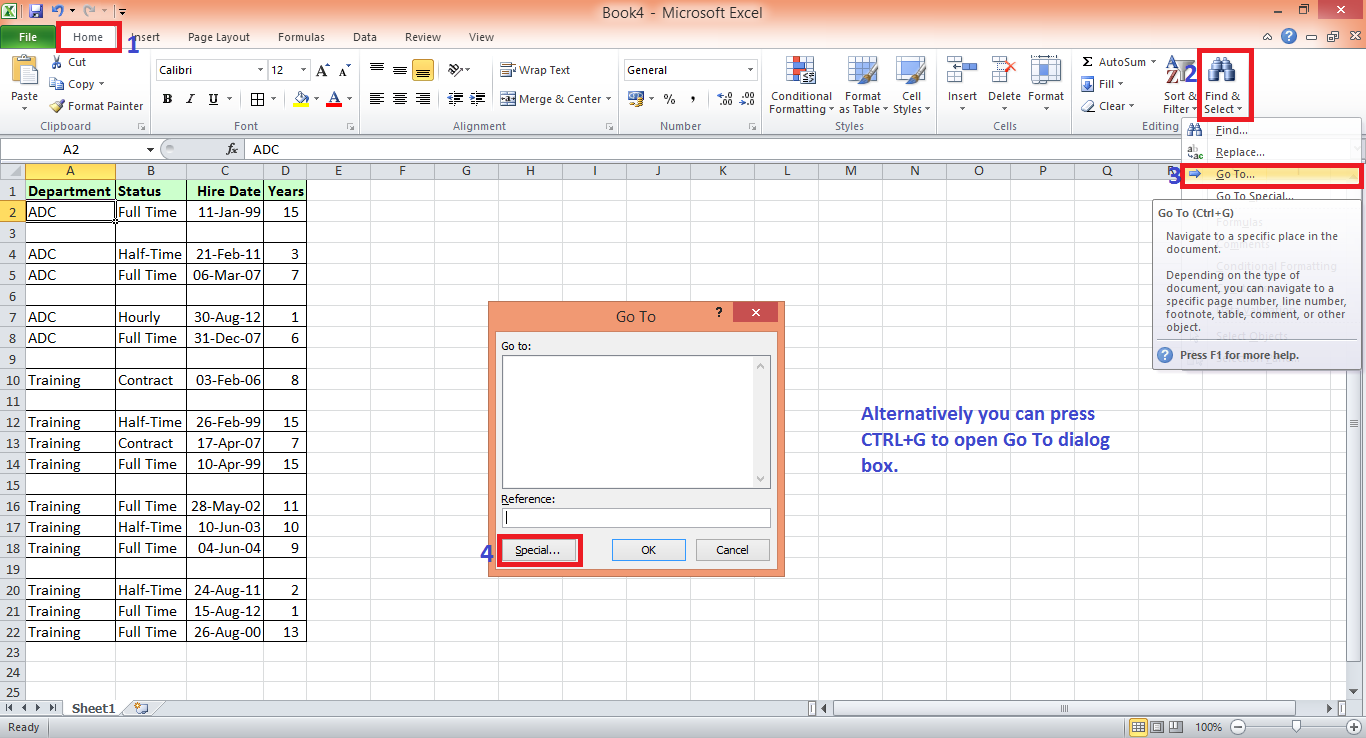
Task: Toggle Bottom Align in Alignment group
Action: click(x=423, y=70)
